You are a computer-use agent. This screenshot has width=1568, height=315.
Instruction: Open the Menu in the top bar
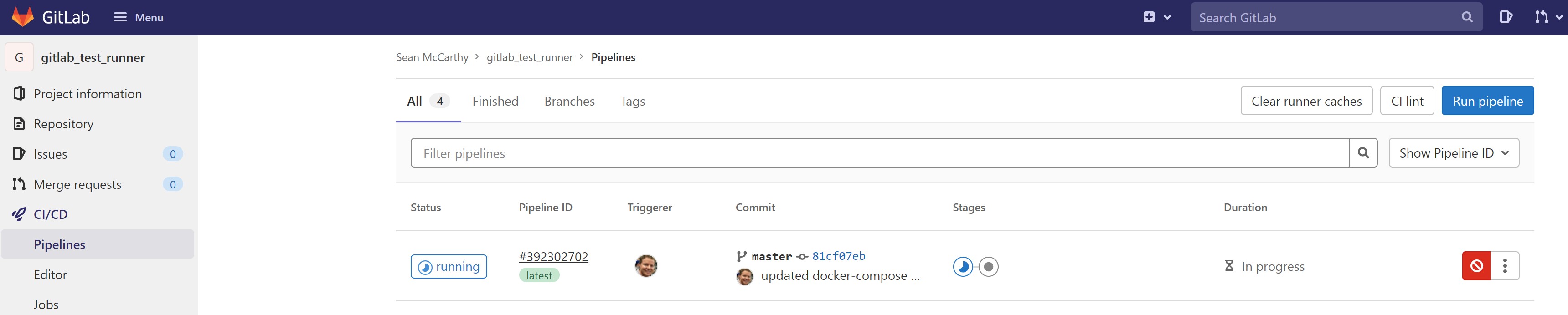click(138, 17)
